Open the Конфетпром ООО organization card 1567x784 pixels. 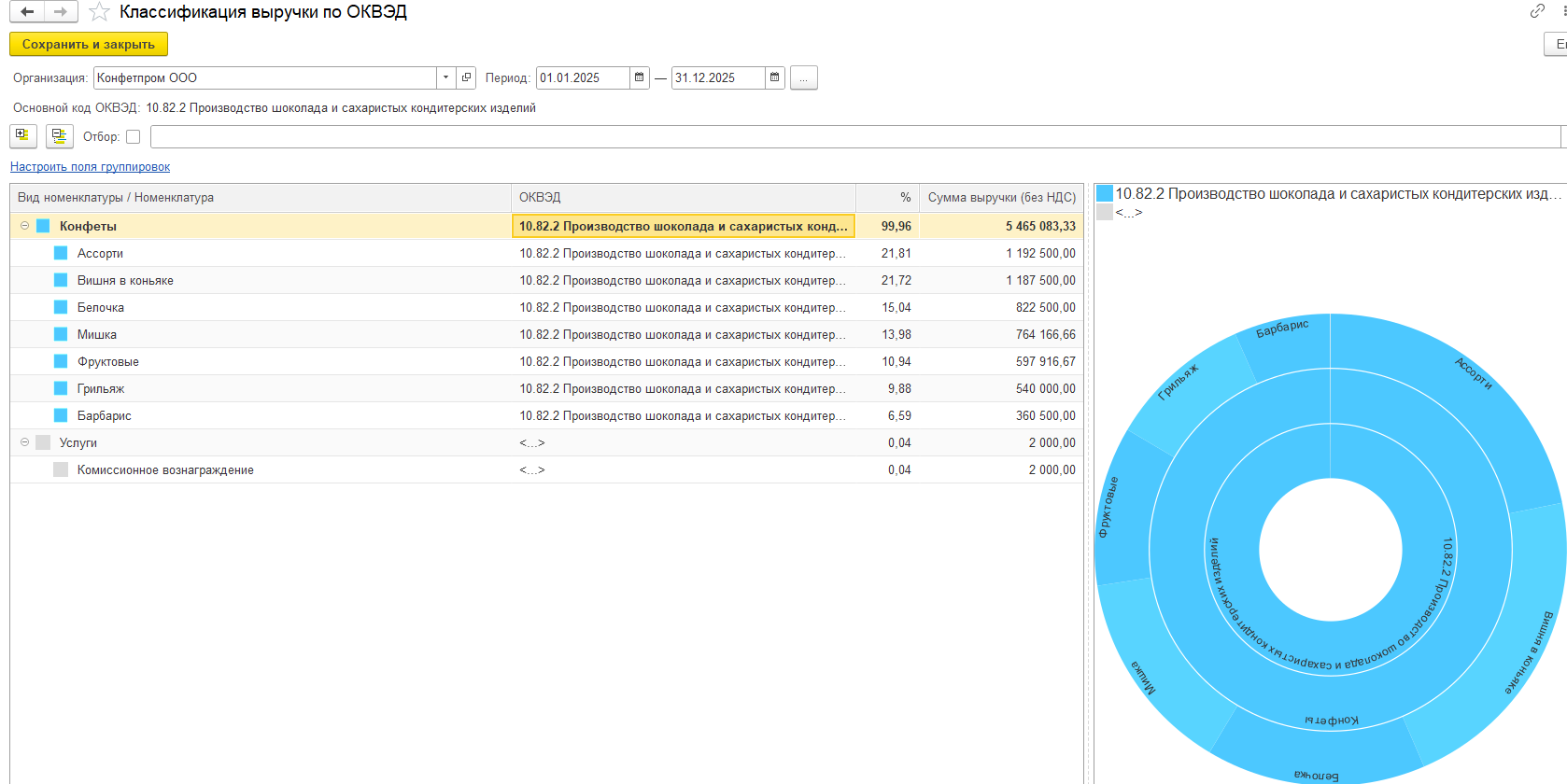[467, 77]
